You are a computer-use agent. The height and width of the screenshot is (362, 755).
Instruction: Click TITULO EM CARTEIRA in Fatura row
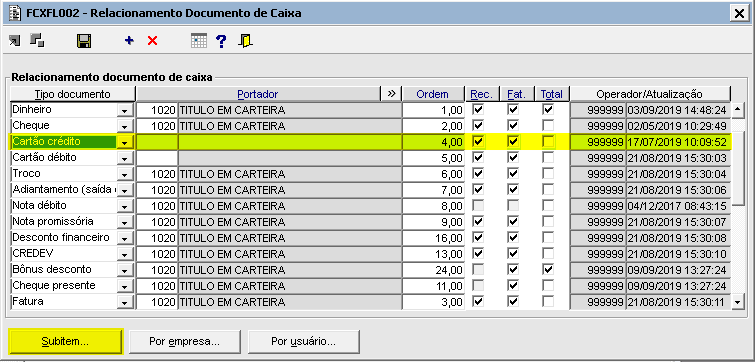click(289, 302)
